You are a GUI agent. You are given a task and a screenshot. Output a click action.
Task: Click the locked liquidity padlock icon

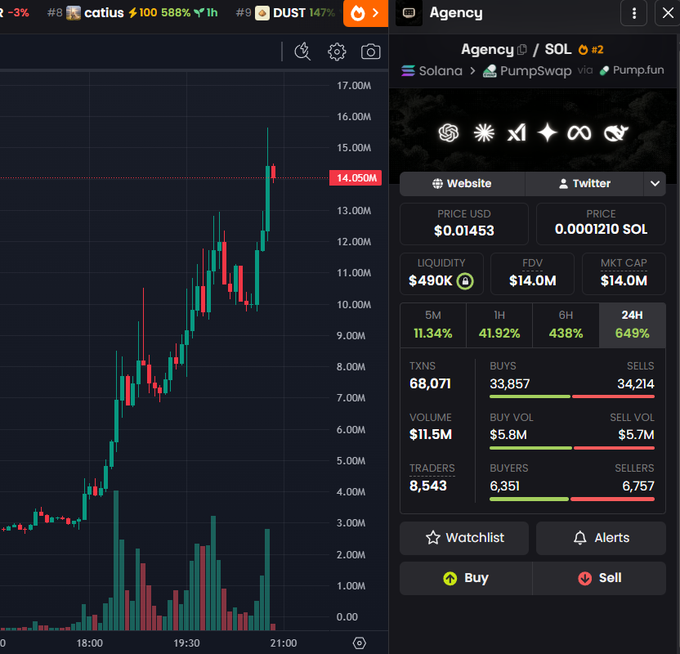point(465,281)
